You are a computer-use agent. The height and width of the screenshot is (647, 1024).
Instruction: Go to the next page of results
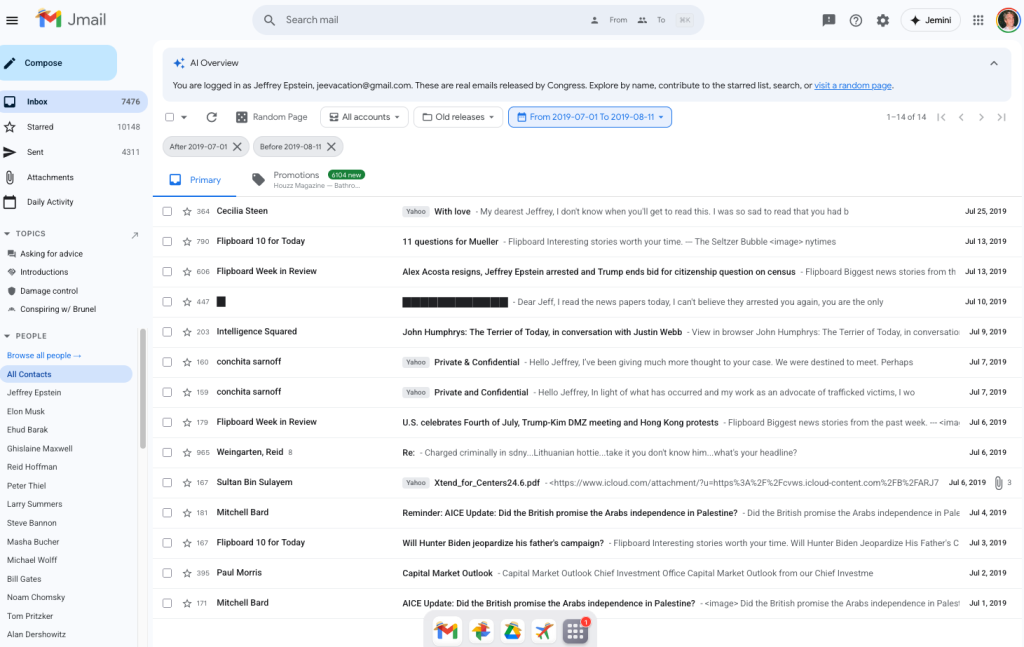pyautogui.click(x=981, y=117)
